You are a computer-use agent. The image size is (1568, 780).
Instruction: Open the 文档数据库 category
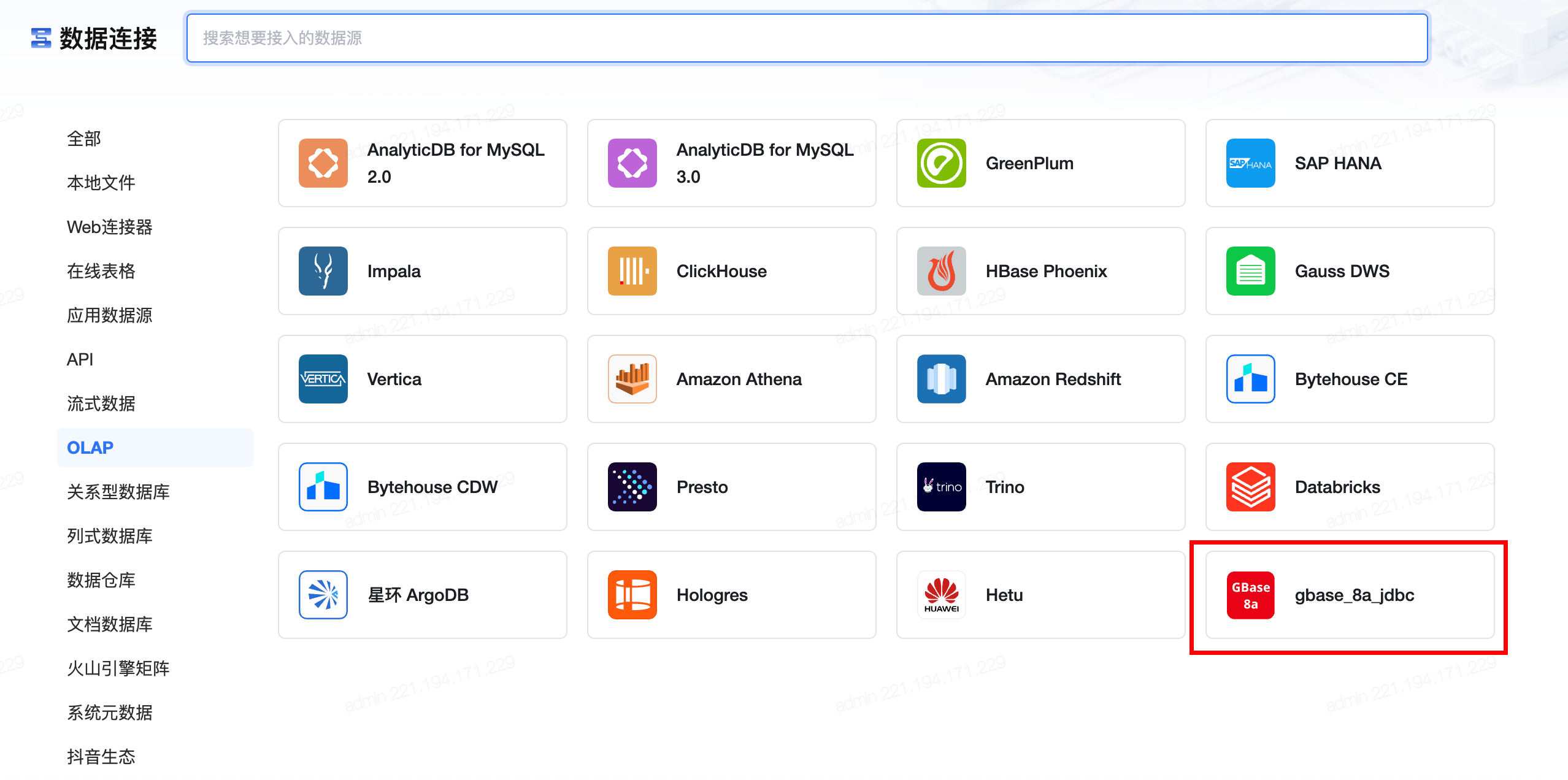click(x=155, y=624)
